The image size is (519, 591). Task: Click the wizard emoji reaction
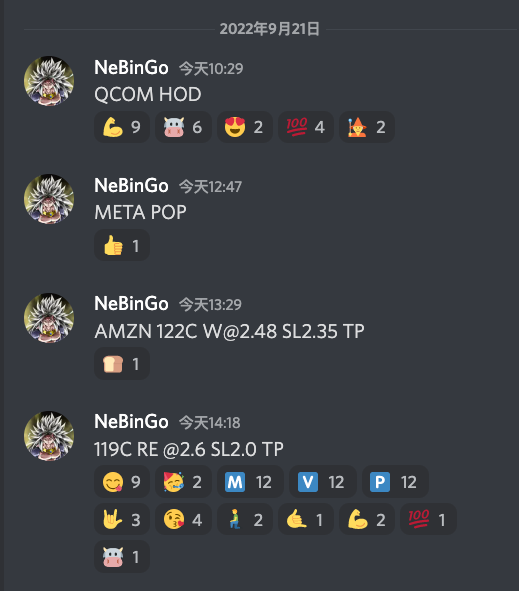pyautogui.click(x=367, y=127)
